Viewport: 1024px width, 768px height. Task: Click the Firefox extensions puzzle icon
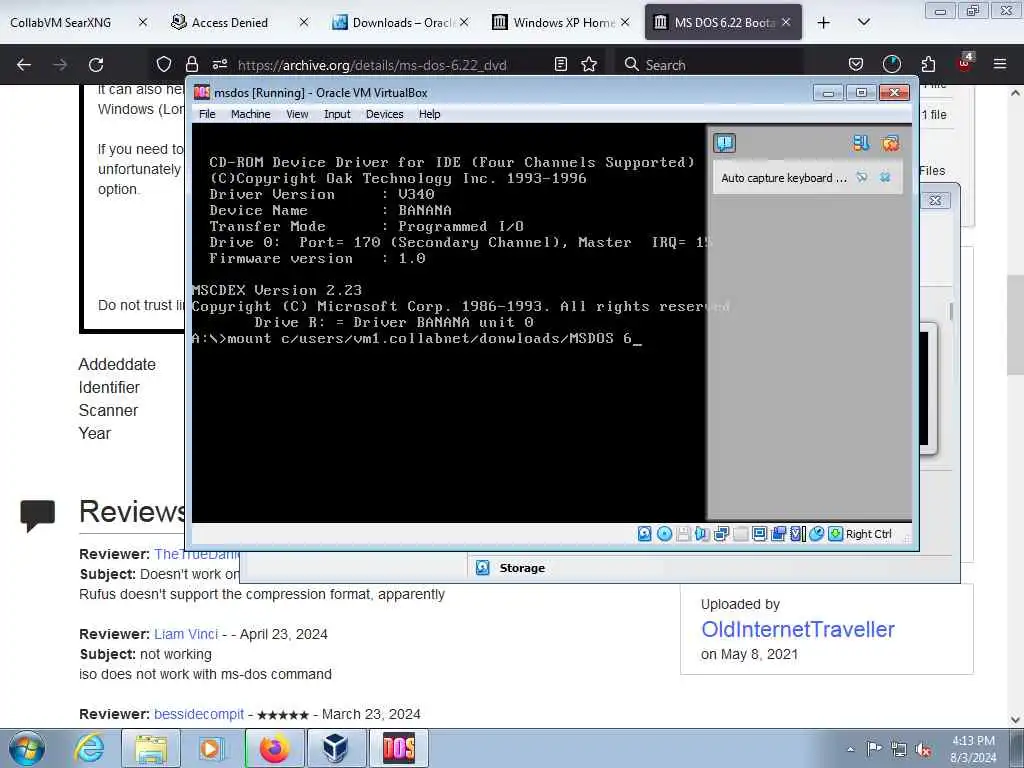point(928,64)
